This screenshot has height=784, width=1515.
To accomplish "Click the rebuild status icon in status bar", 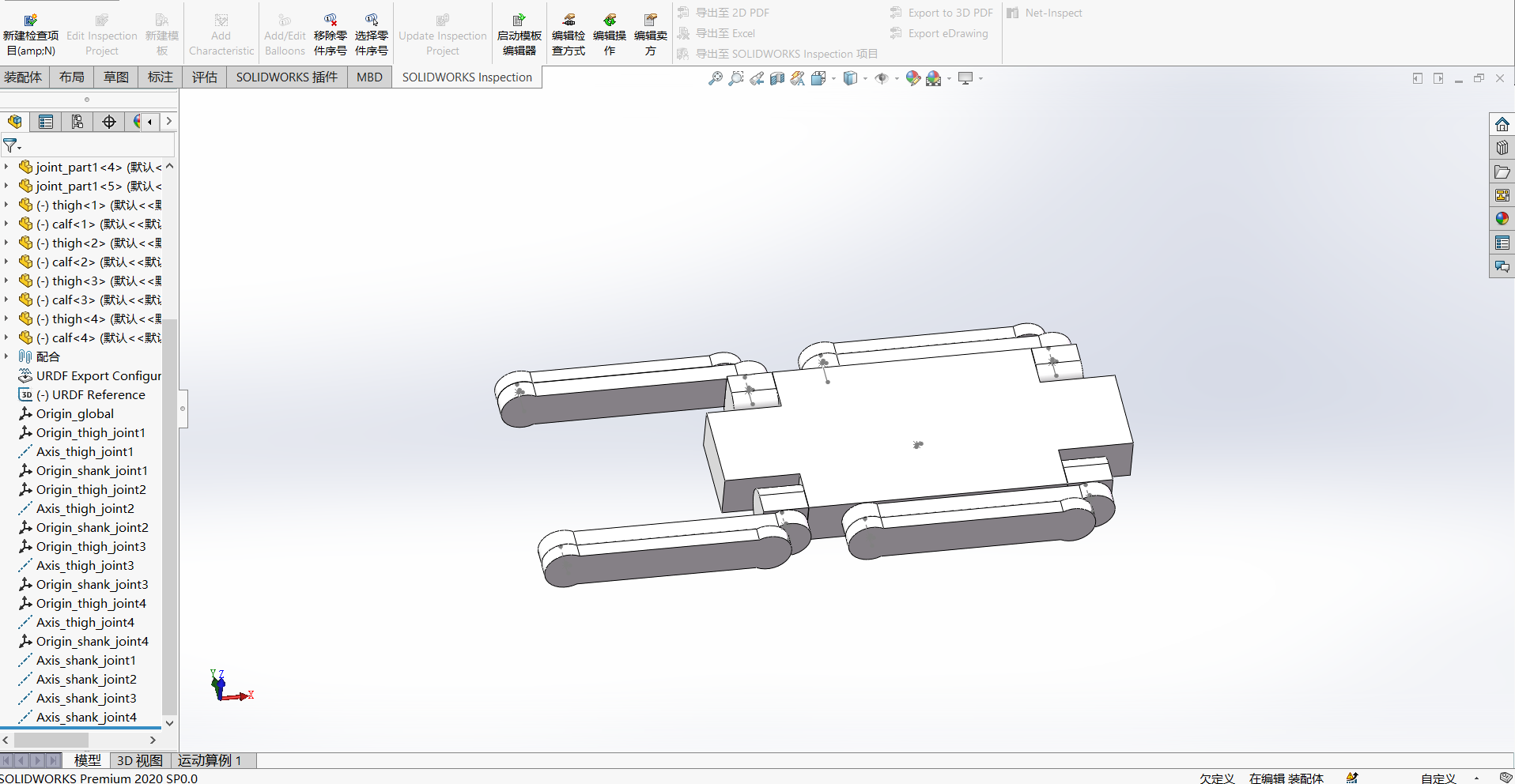I will [1353, 778].
